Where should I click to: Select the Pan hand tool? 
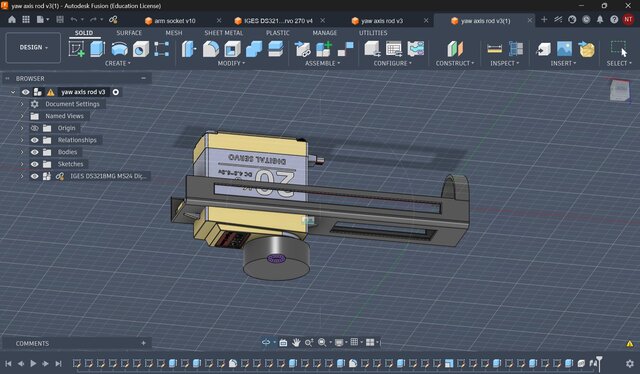coord(296,342)
